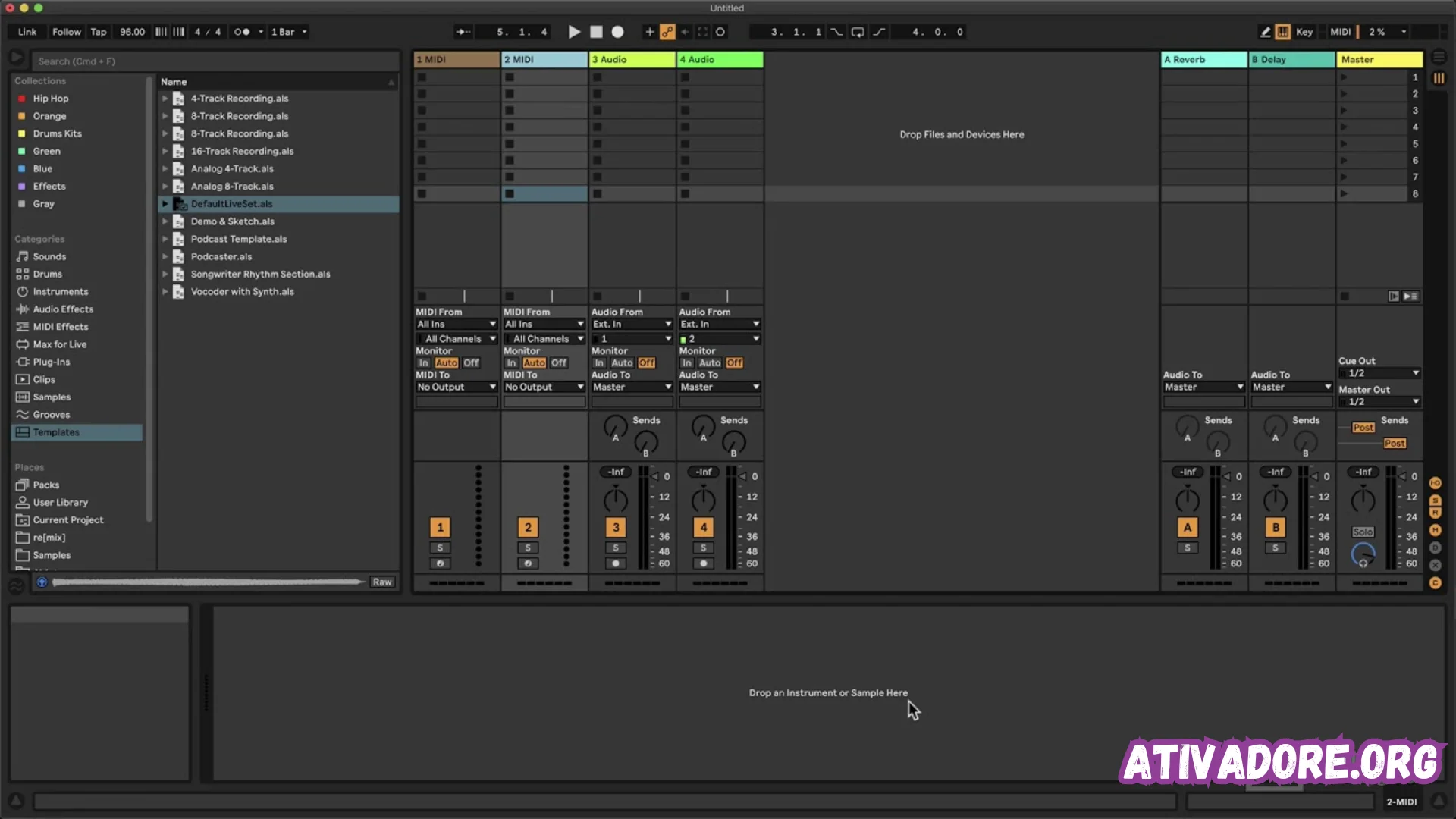
Task: Toggle track 3 activator button
Action: [x=616, y=528]
